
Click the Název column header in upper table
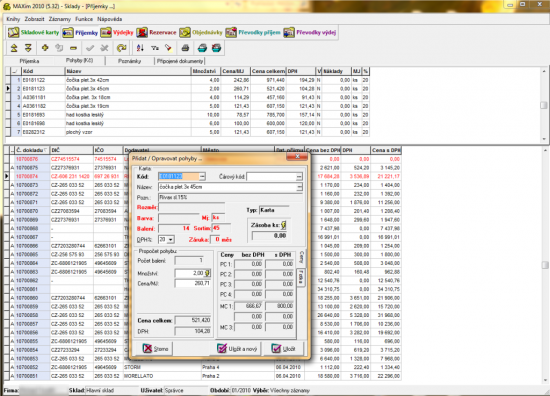tap(128, 71)
